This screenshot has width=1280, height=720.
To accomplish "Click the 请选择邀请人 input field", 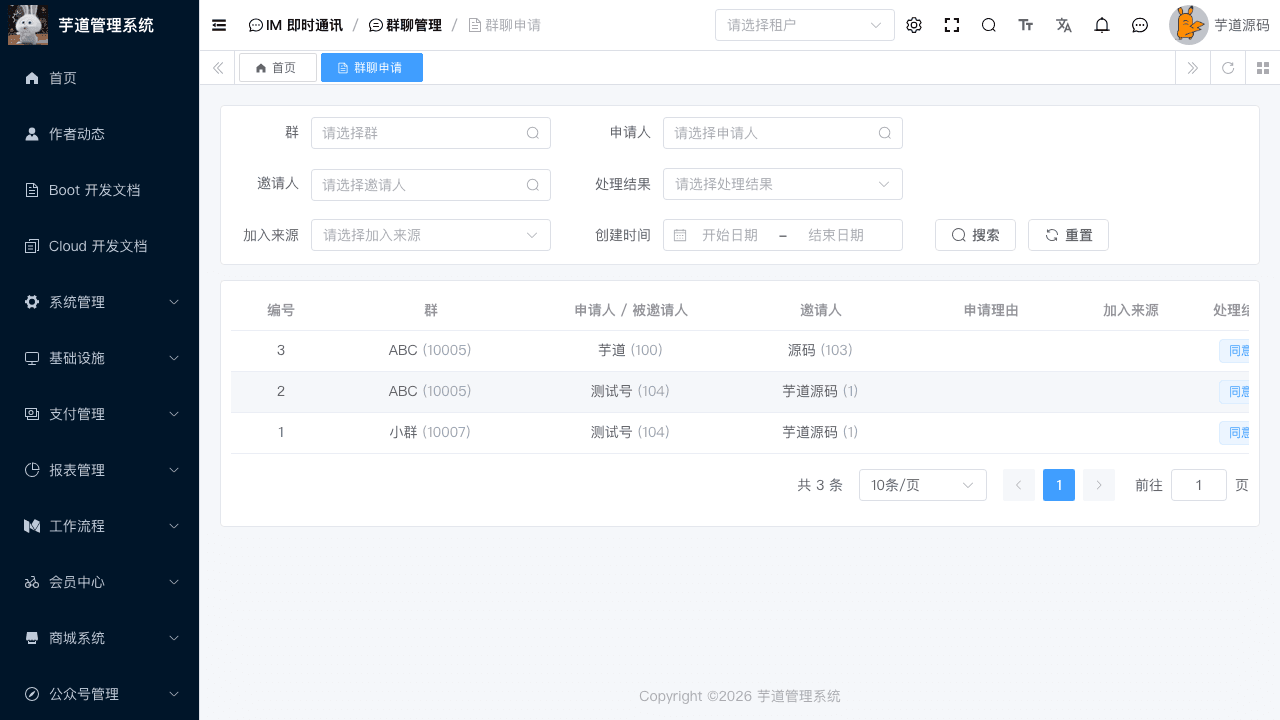I will (x=431, y=185).
